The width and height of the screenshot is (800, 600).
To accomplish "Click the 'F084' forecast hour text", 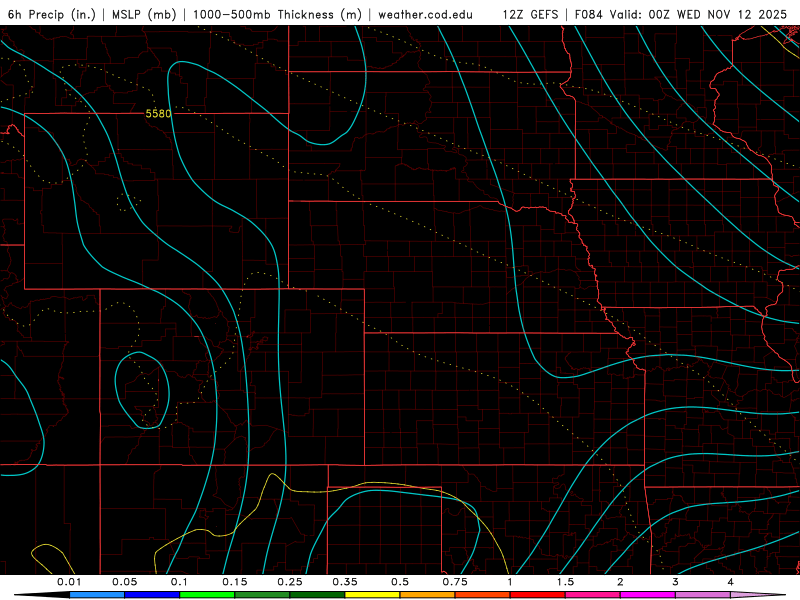I will coord(589,14).
